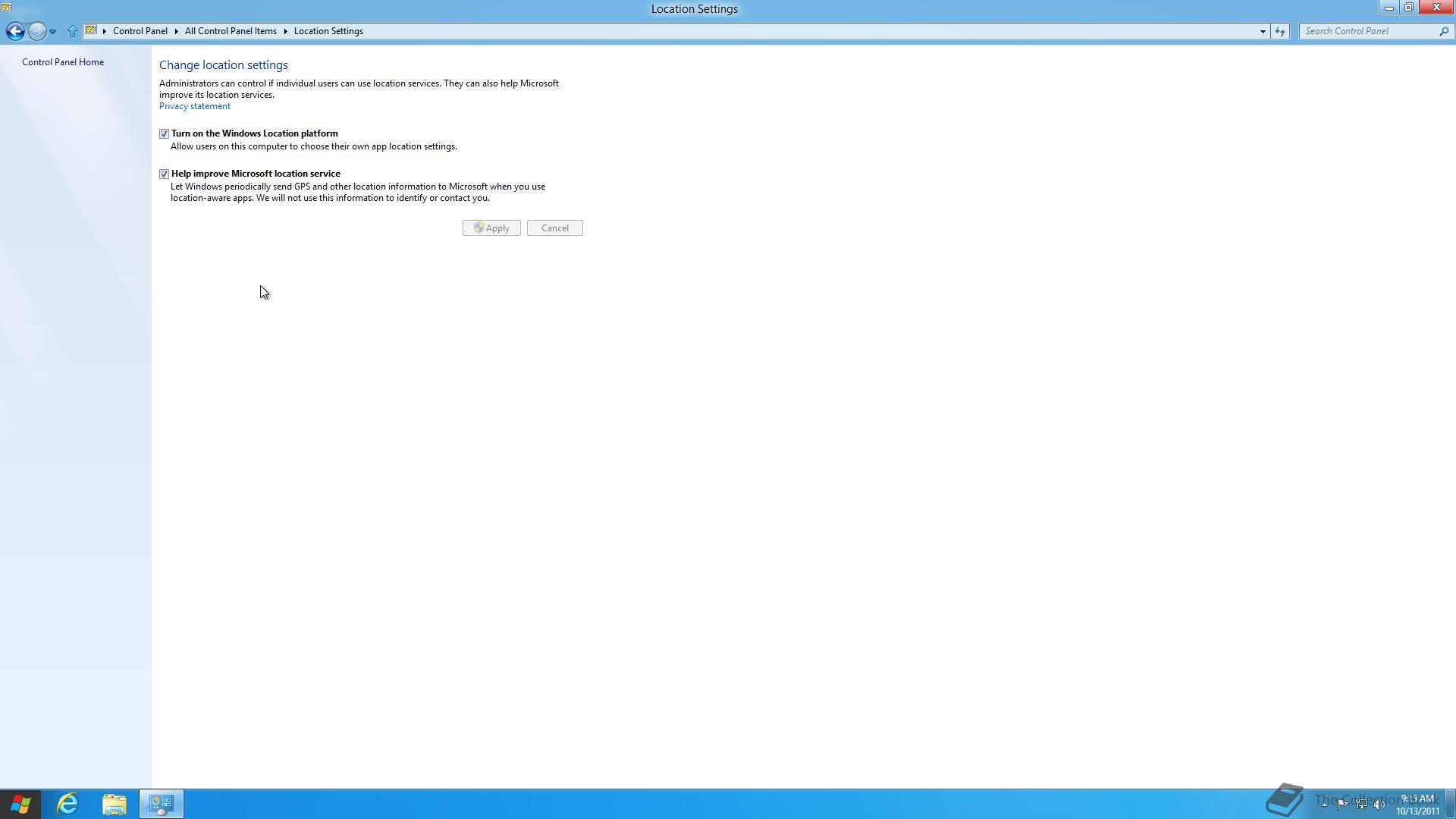
Task: Show hidden tray icons arrow
Action: pos(1324,804)
